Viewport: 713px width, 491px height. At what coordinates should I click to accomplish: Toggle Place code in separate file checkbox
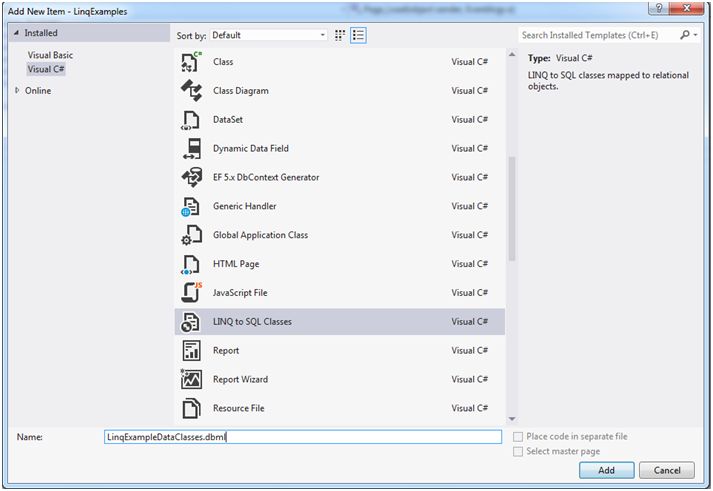pyautogui.click(x=517, y=437)
